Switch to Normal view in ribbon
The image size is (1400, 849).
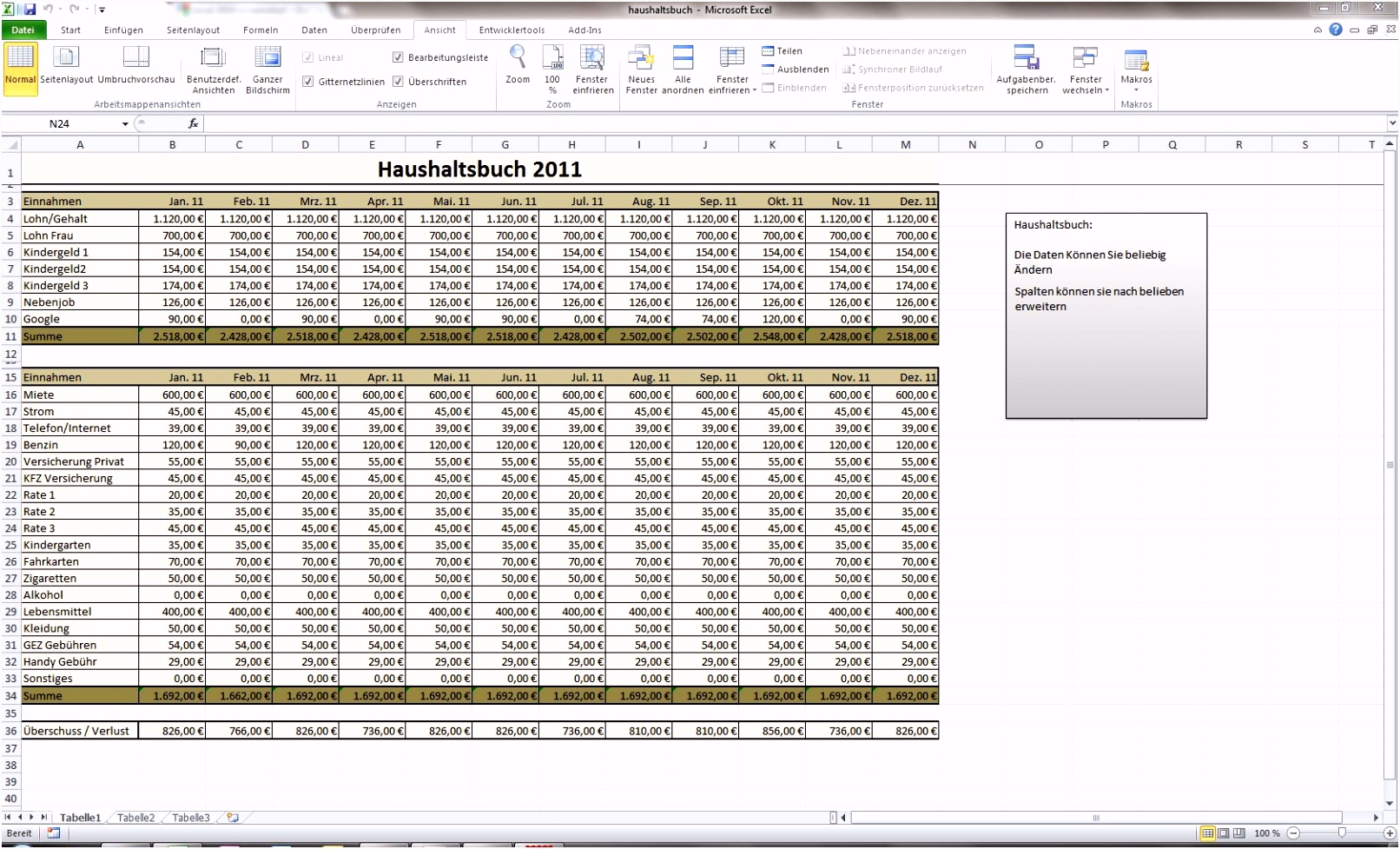20,67
